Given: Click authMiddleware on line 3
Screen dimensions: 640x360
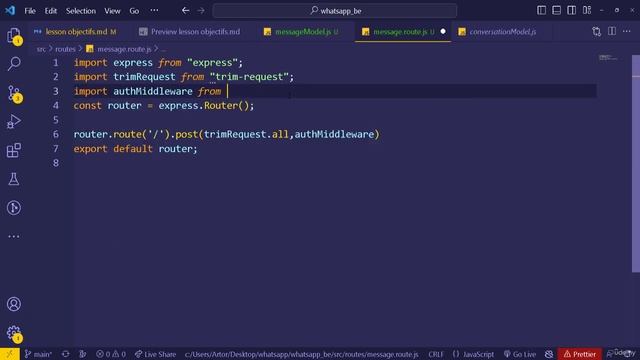Looking at the screenshot, I should [153, 91].
